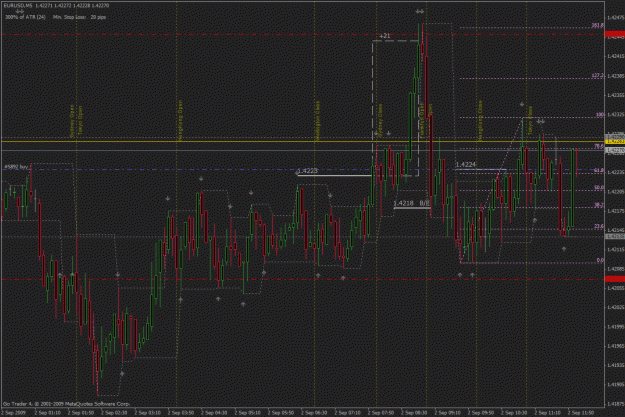
Task: Click the vertical 'Hongkong Open' session label
Action: coord(180,120)
